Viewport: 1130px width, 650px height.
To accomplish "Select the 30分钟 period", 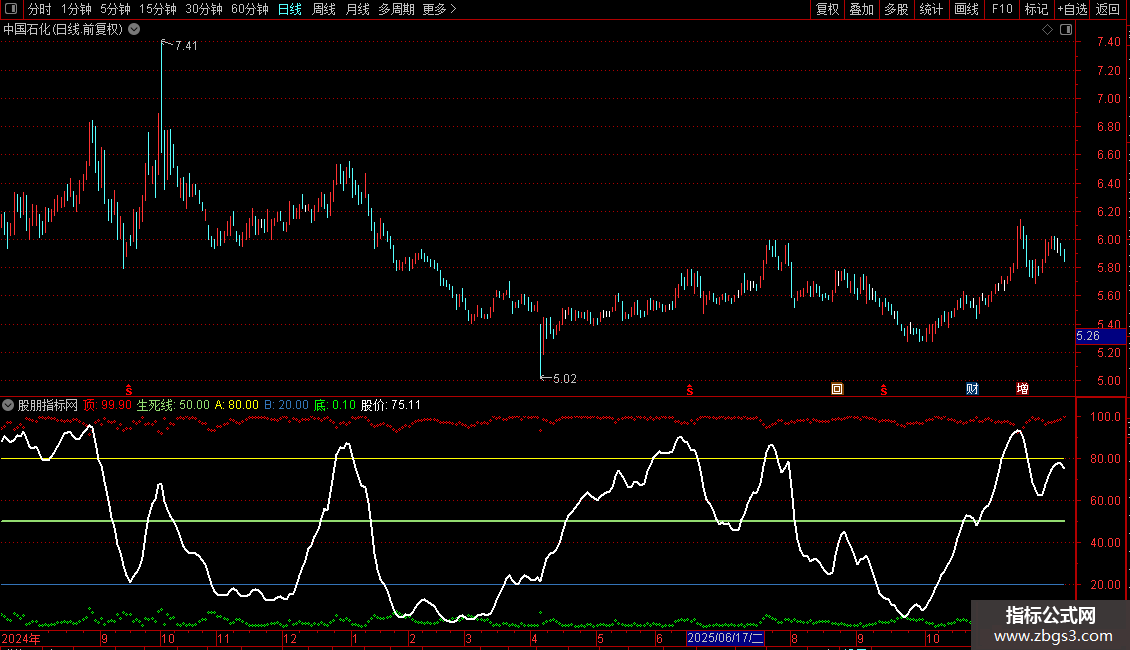I will [x=203, y=9].
